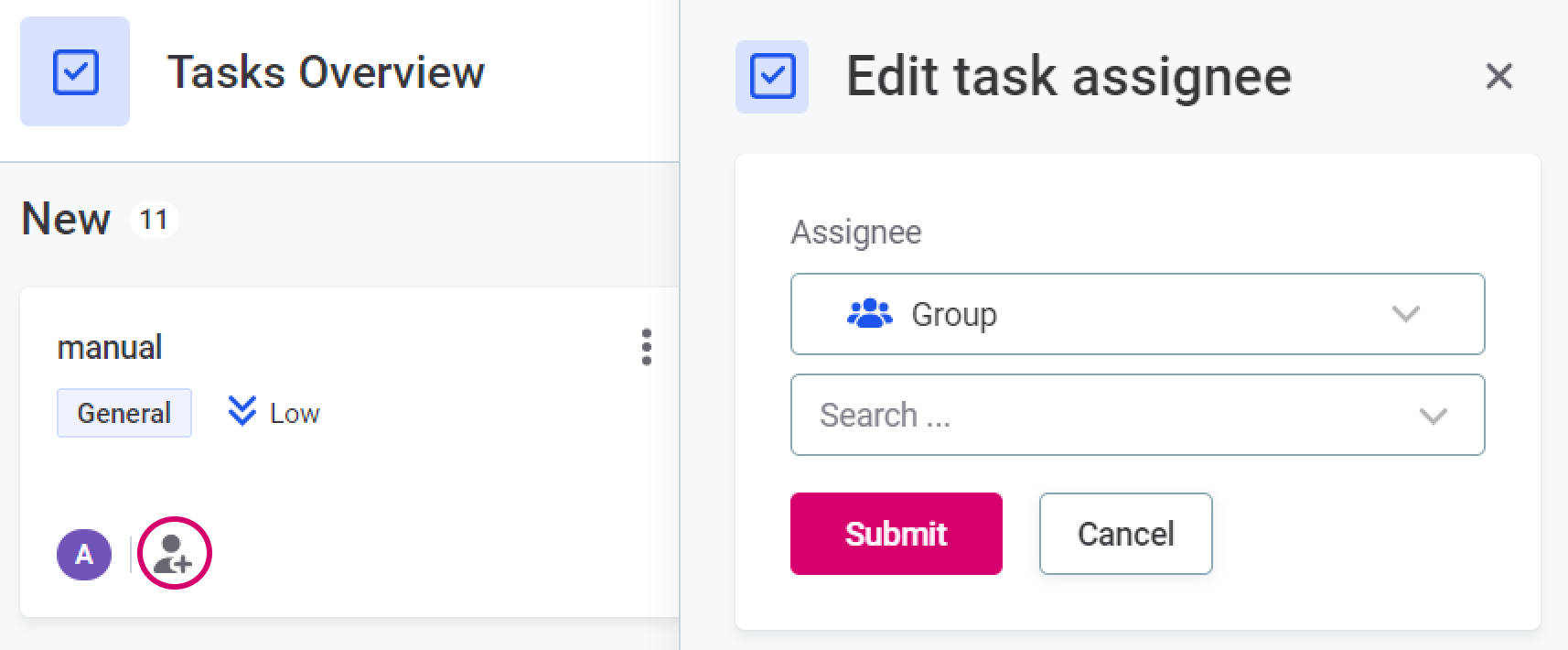Click the Tasks Overview checkmark icon
Viewport: 1568px width, 650px height.
click(75, 72)
